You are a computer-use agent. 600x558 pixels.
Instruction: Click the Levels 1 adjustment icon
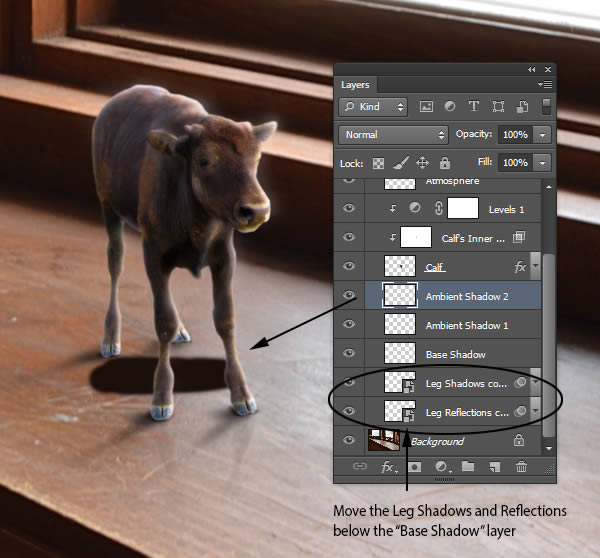coord(415,208)
